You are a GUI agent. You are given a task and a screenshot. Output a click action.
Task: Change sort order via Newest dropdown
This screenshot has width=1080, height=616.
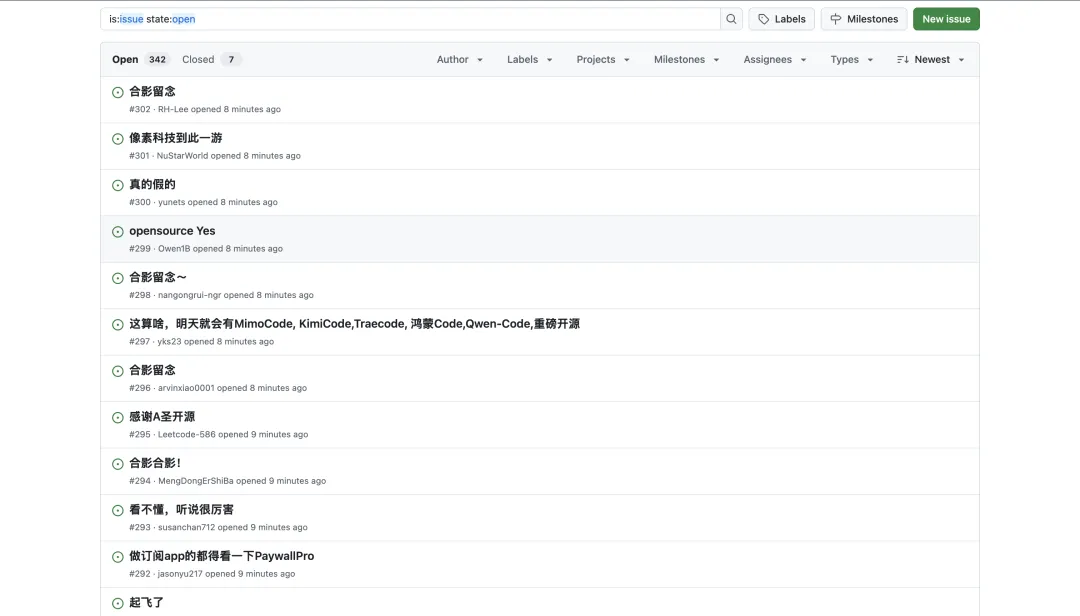931,59
